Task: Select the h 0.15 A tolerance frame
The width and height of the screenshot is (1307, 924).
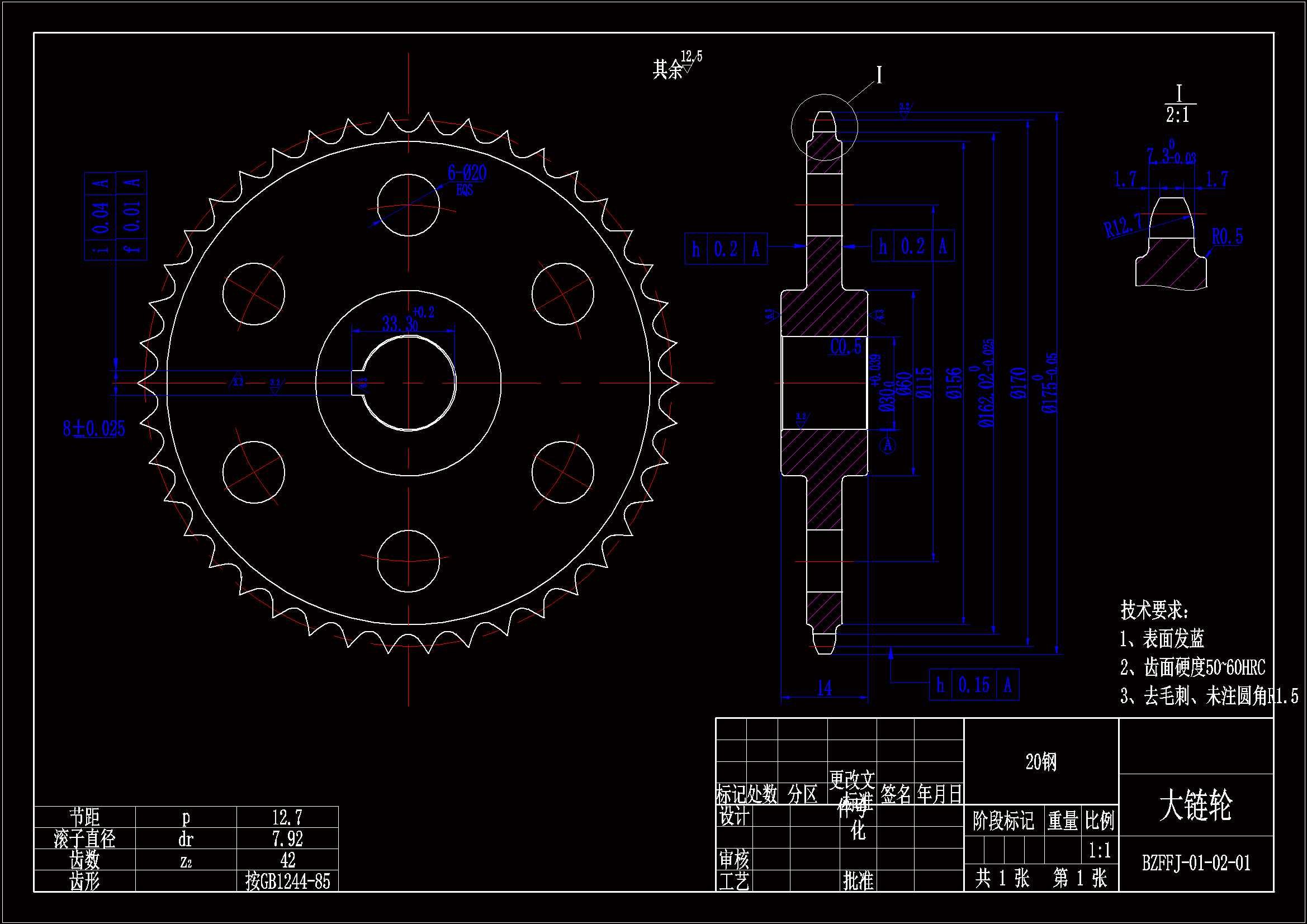Action: pos(973,685)
